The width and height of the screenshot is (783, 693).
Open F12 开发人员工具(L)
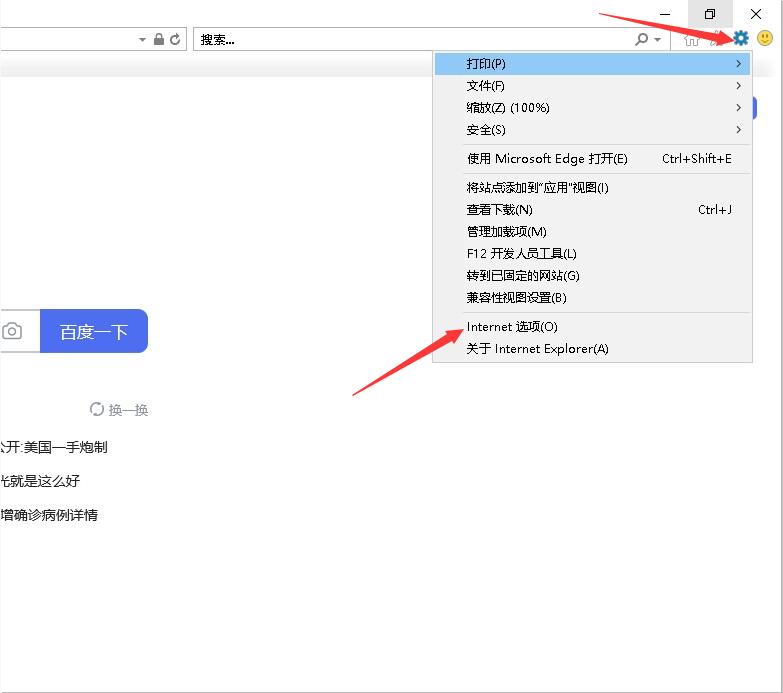(x=592, y=254)
